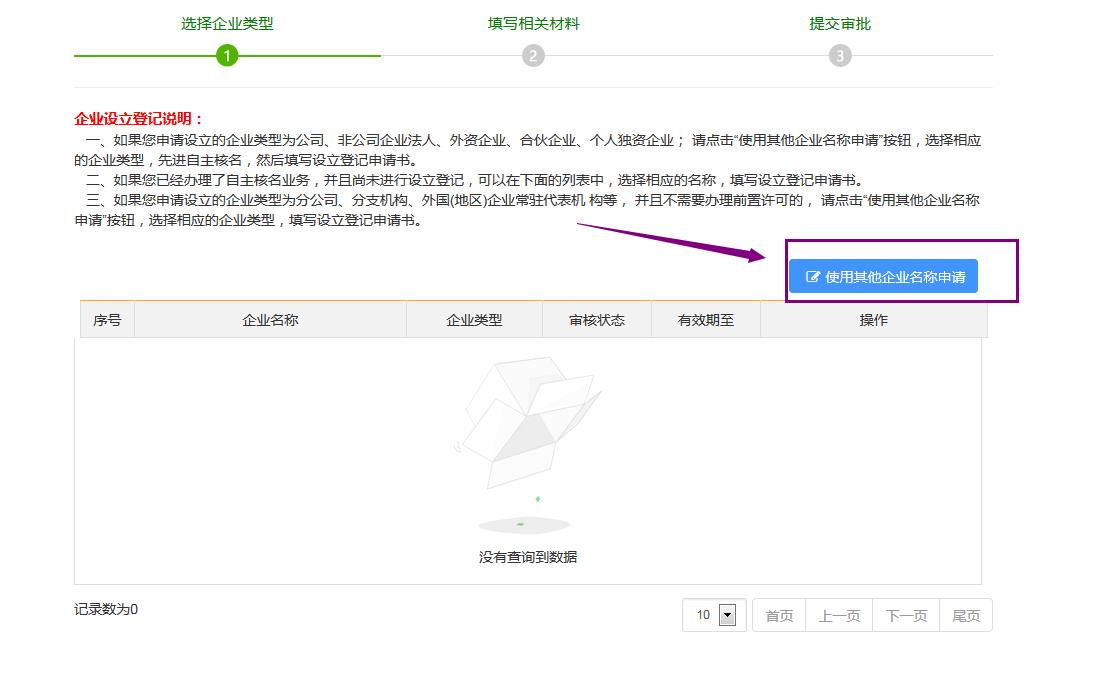Go to previous page with 上一页

[839, 616]
